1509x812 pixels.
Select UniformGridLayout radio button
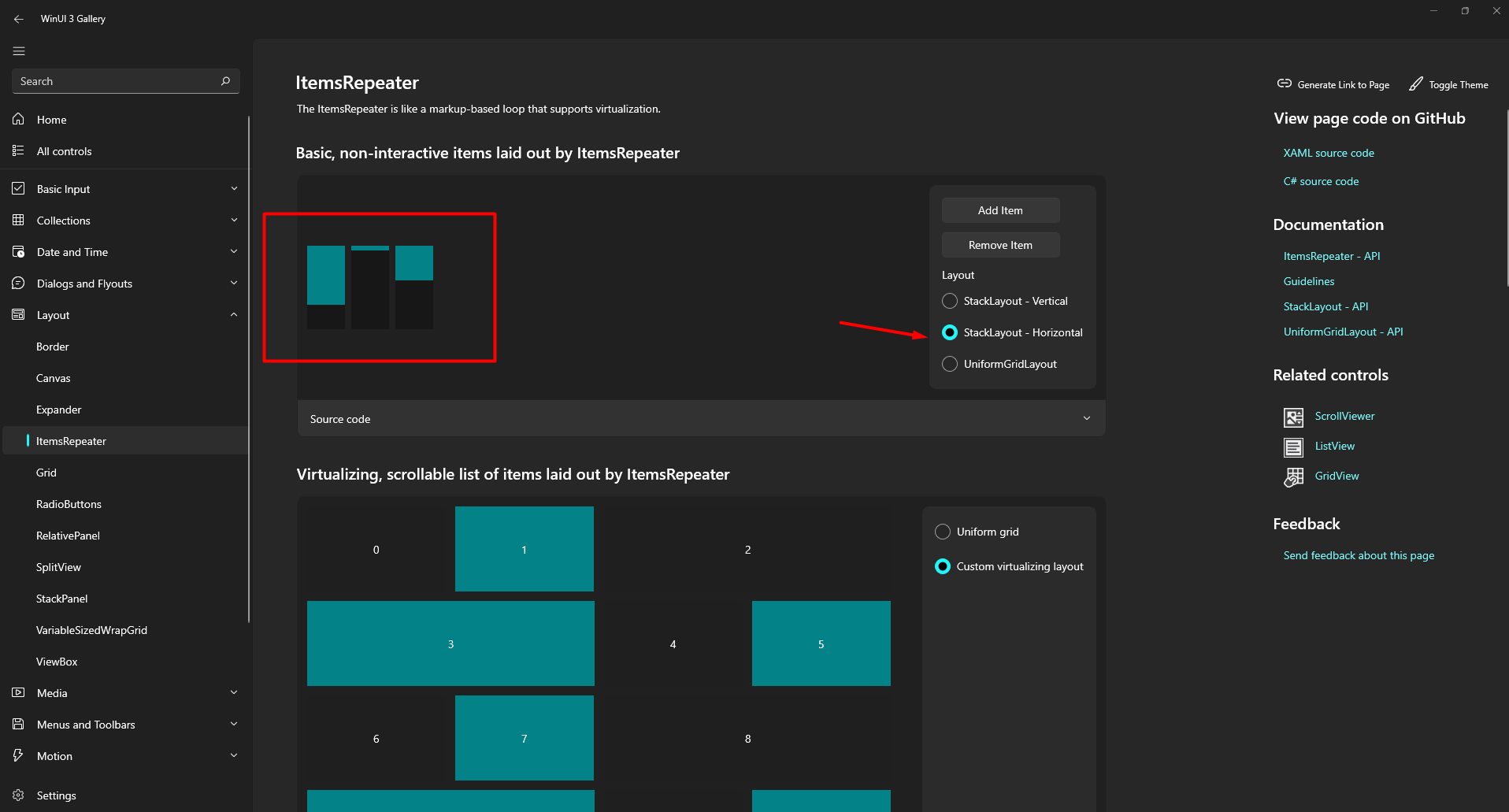(x=950, y=364)
